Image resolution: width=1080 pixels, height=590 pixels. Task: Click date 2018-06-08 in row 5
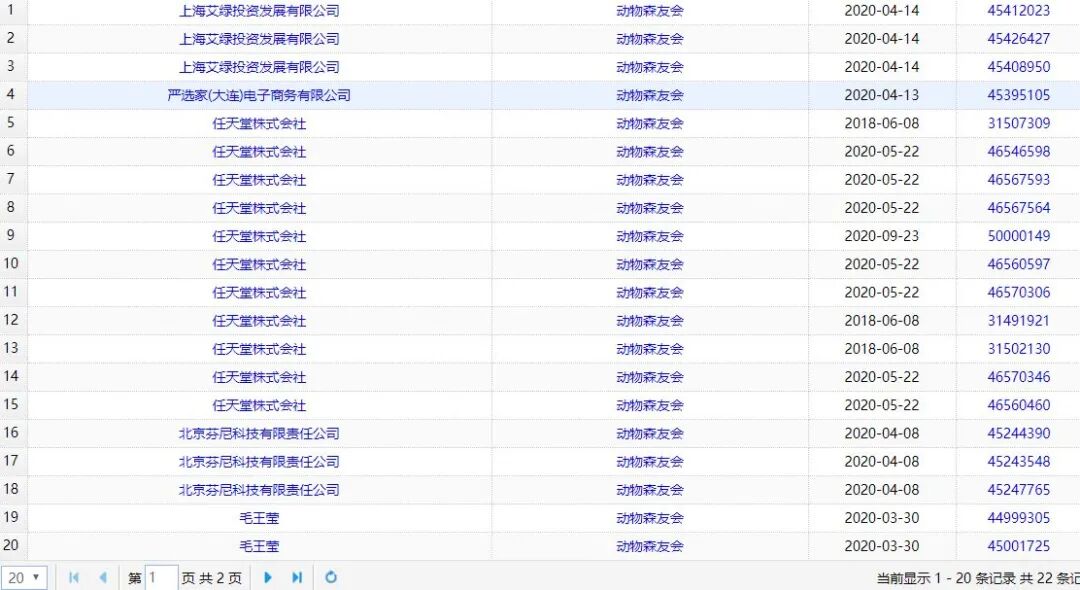(x=882, y=123)
